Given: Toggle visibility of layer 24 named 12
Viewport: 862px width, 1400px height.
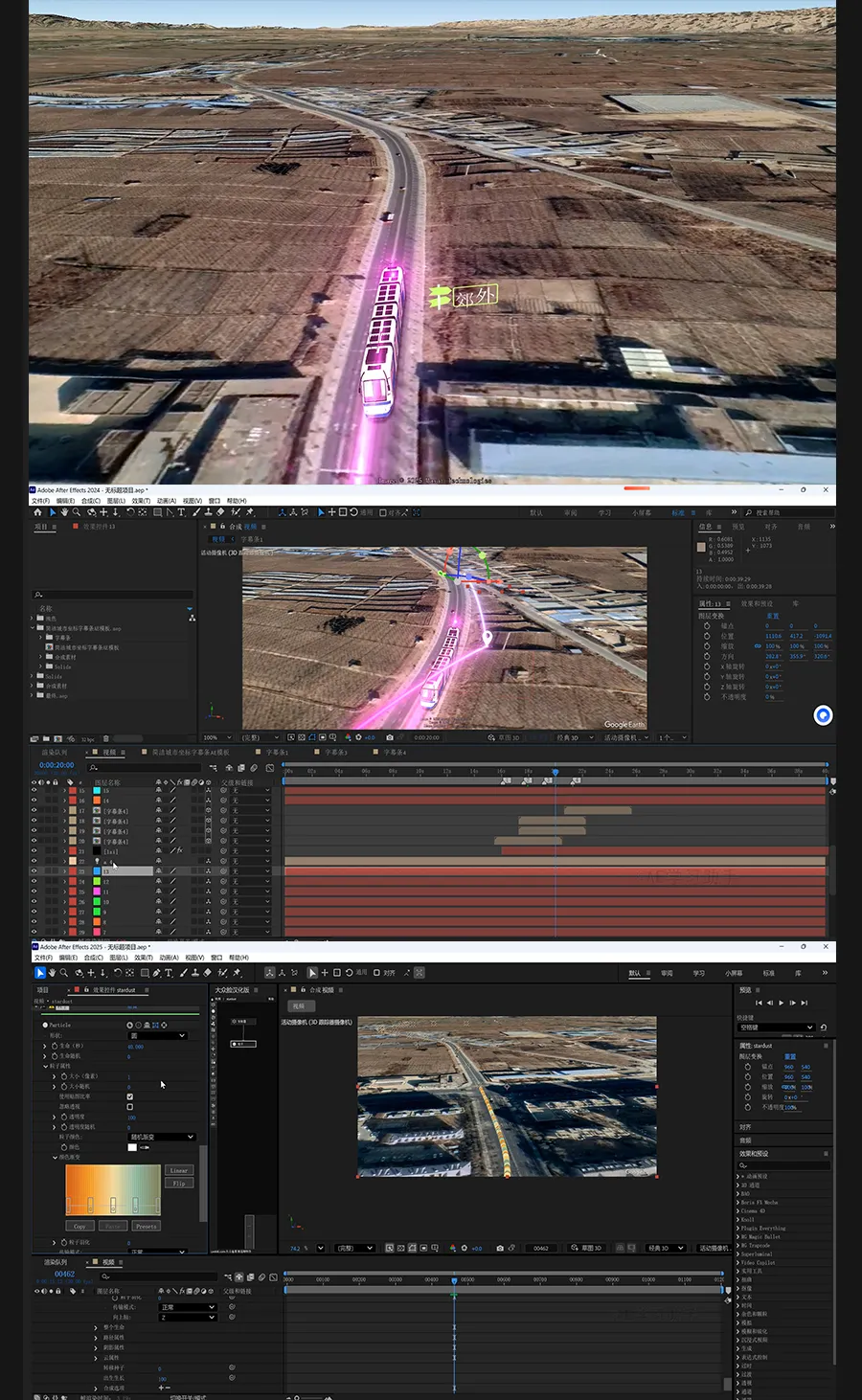Looking at the screenshot, I should pos(34,882).
